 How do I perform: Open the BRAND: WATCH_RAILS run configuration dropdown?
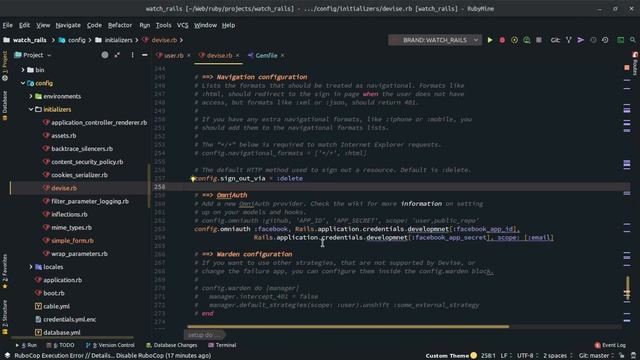pos(435,40)
